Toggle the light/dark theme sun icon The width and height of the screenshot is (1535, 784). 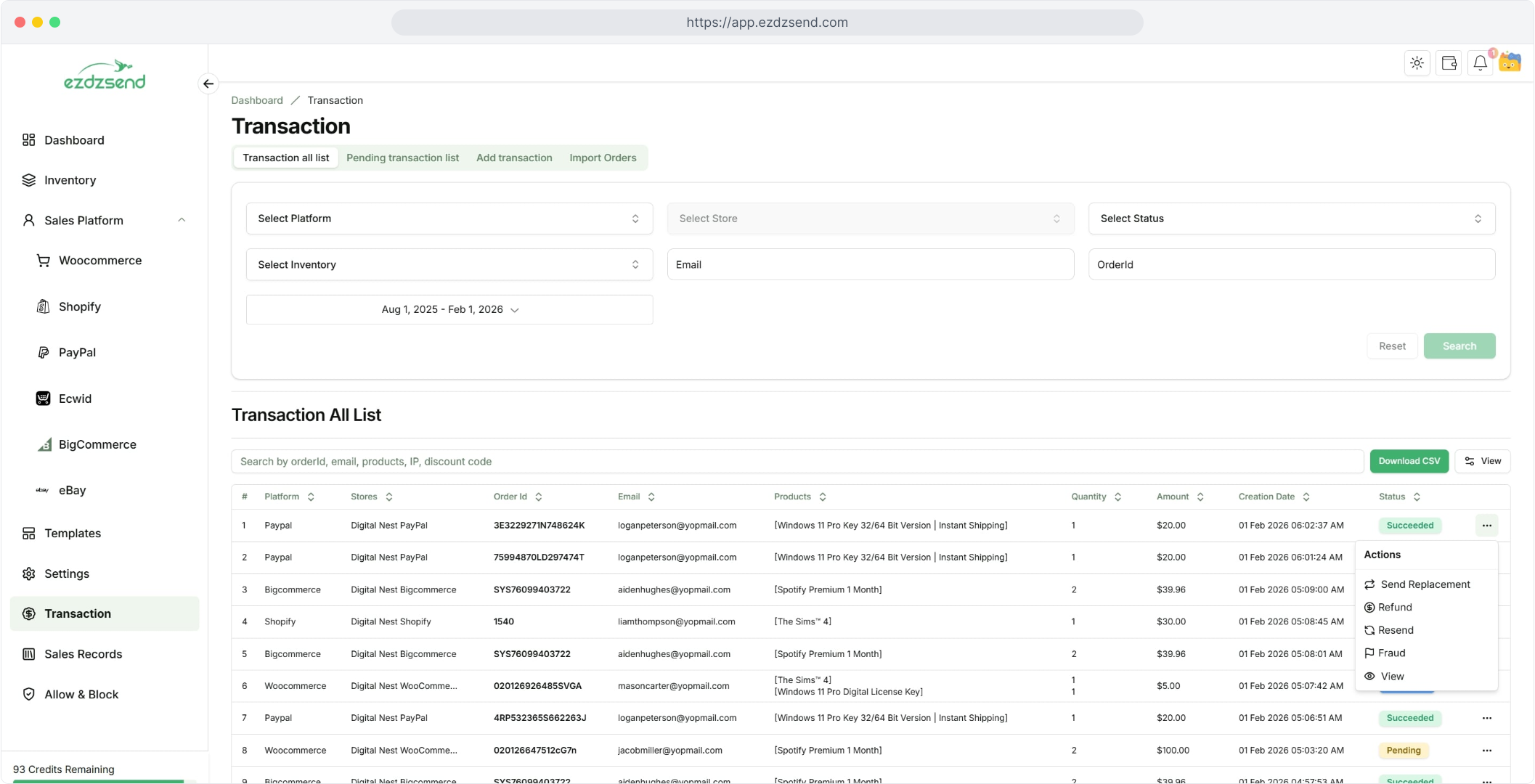point(1417,63)
